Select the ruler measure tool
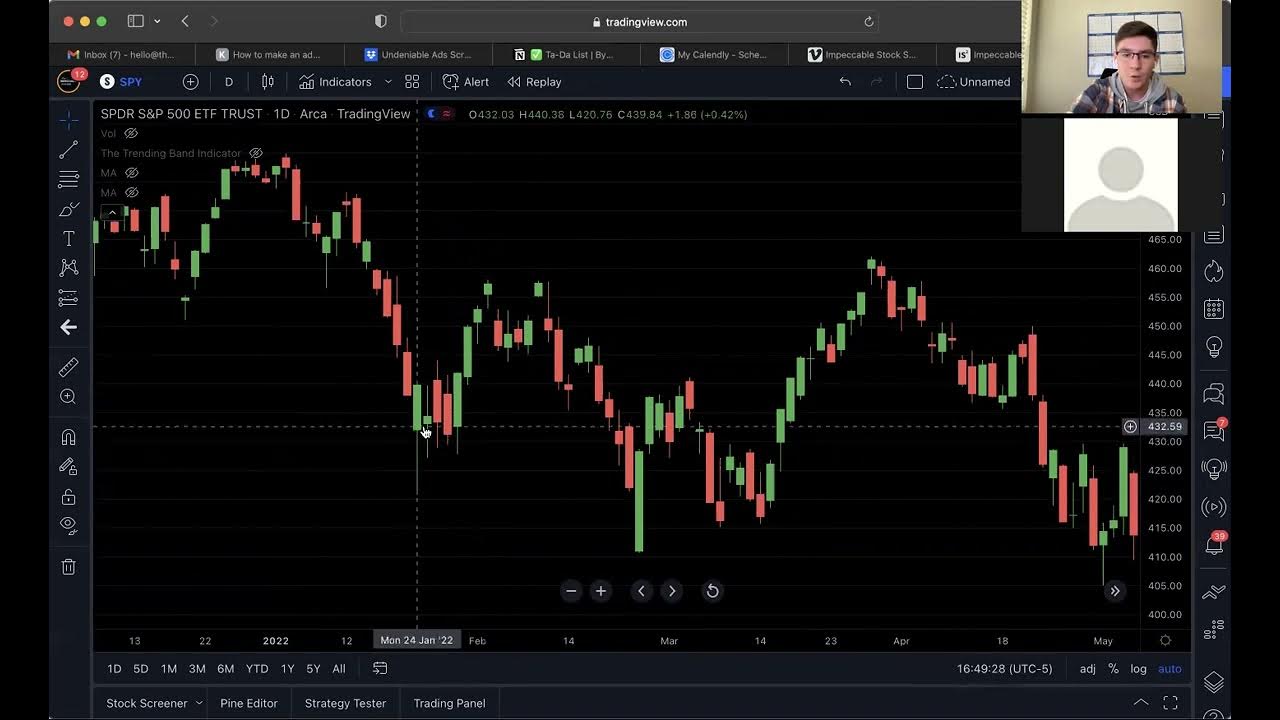This screenshot has height=720, width=1280. 68,367
